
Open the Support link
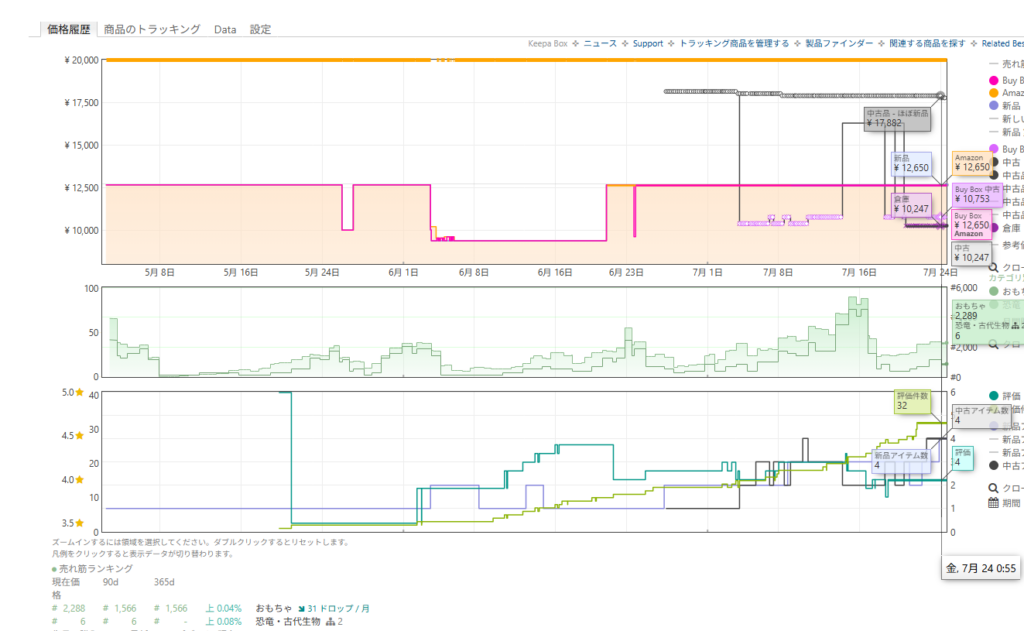pyautogui.click(x=647, y=44)
